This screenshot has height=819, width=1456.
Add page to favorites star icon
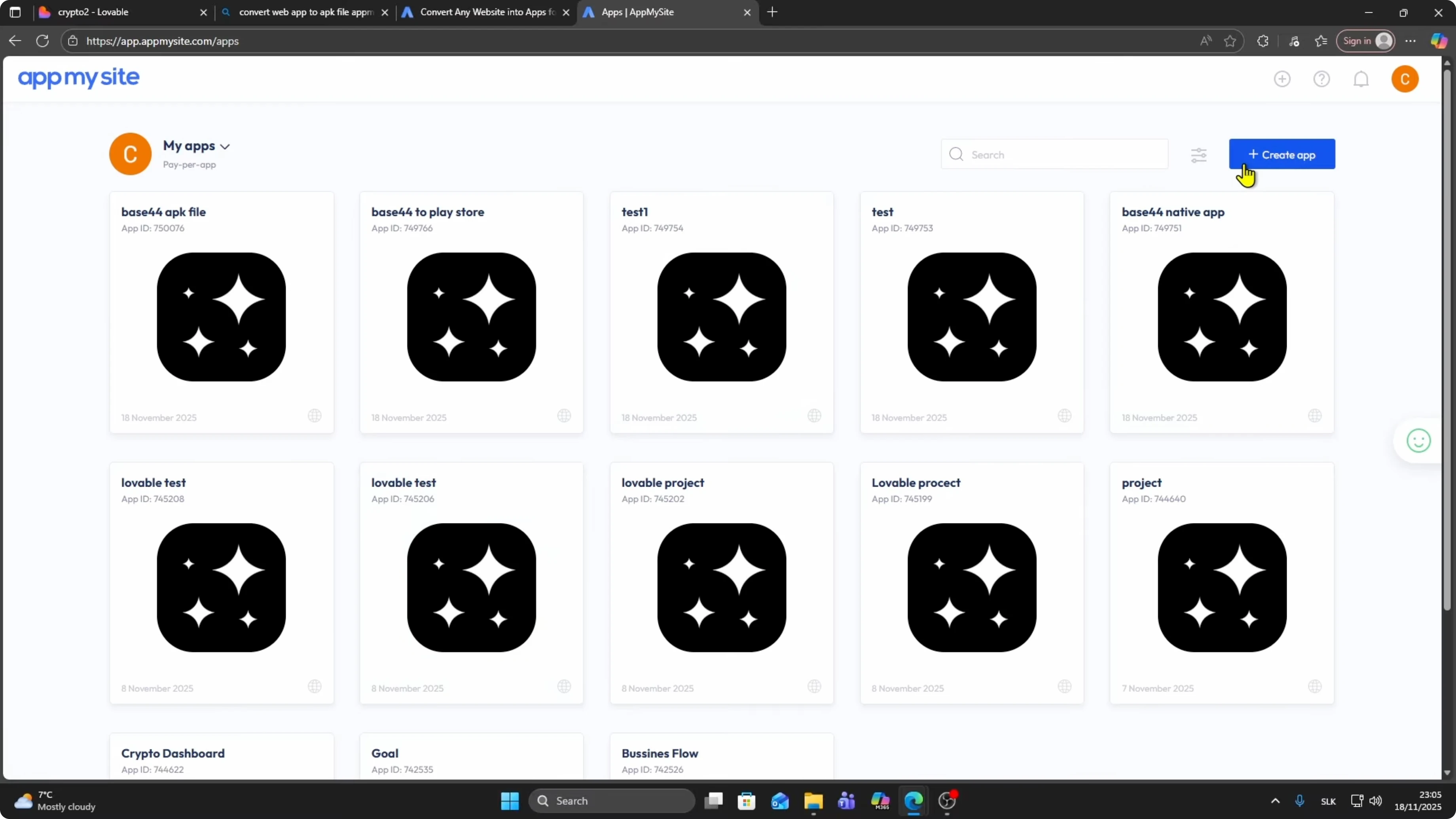pyautogui.click(x=1230, y=41)
